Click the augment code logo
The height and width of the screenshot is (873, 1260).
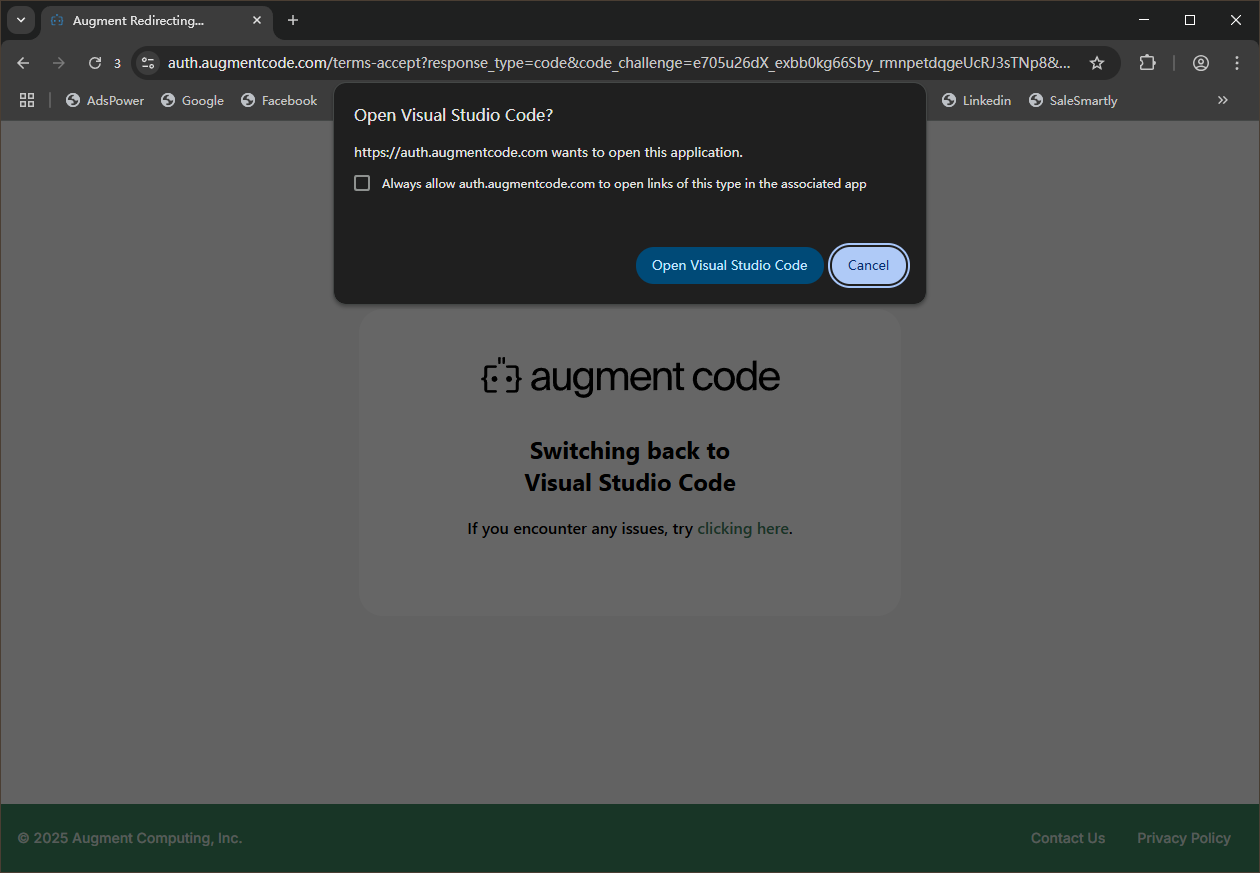pyautogui.click(x=630, y=377)
